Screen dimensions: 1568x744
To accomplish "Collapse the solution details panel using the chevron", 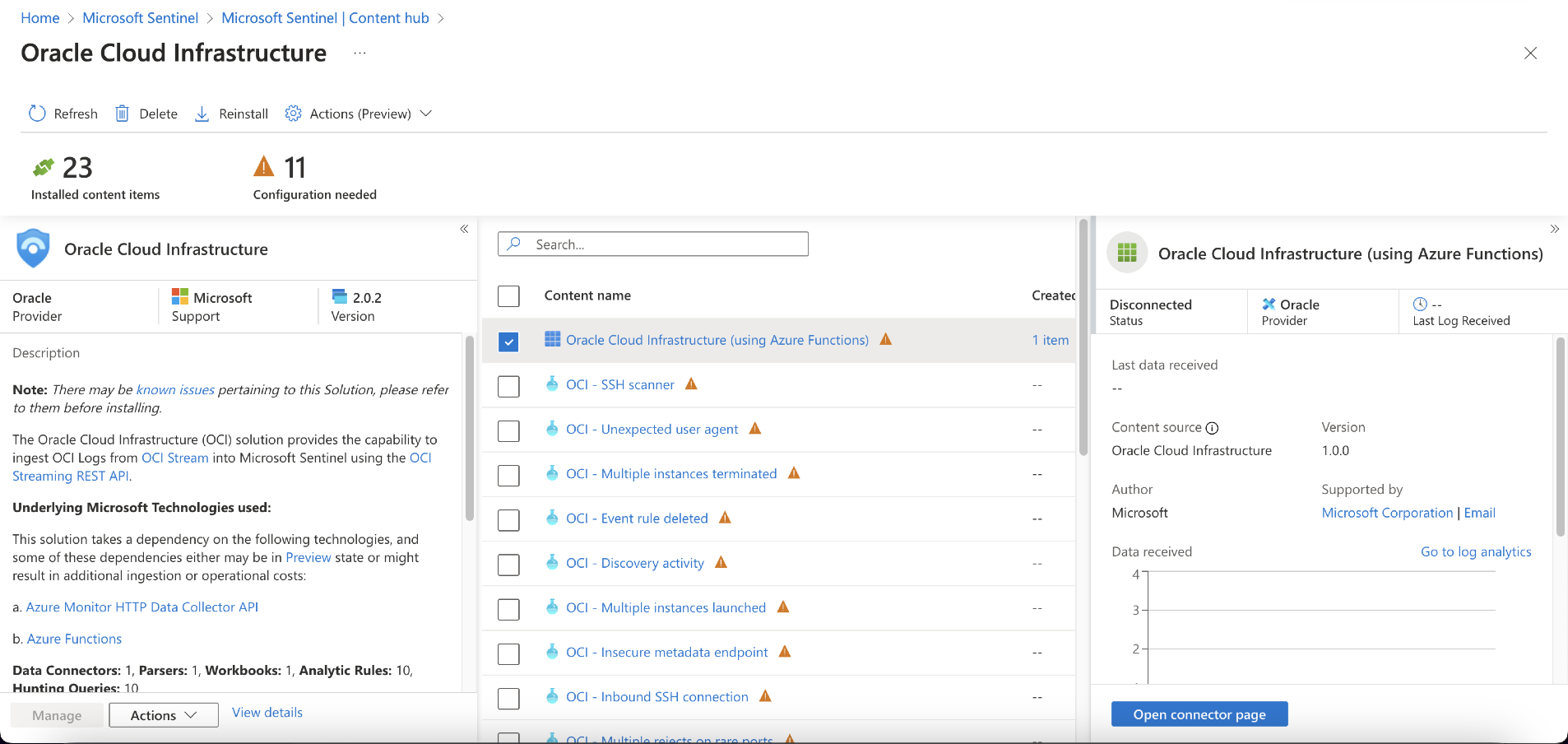I will click(x=464, y=229).
